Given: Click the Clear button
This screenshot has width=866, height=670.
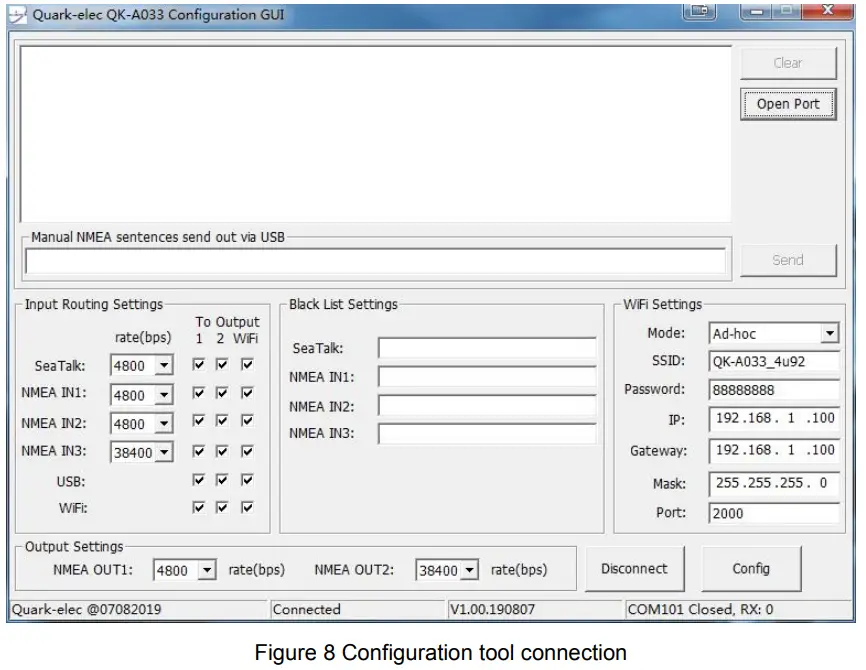Looking at the screenshot, I should pos(789,62).
